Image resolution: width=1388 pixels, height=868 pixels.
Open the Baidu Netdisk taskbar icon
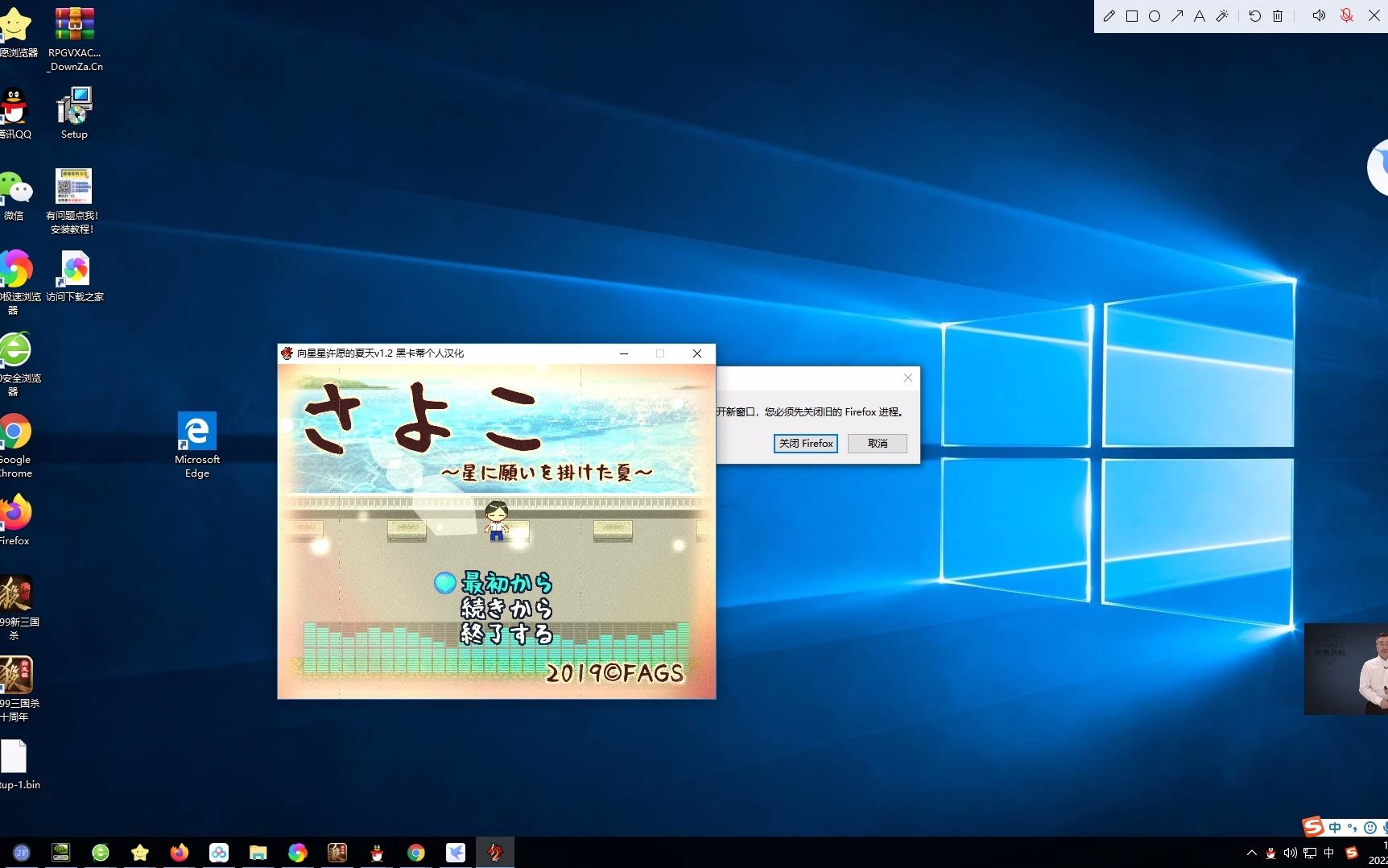[x=218, y=853]
